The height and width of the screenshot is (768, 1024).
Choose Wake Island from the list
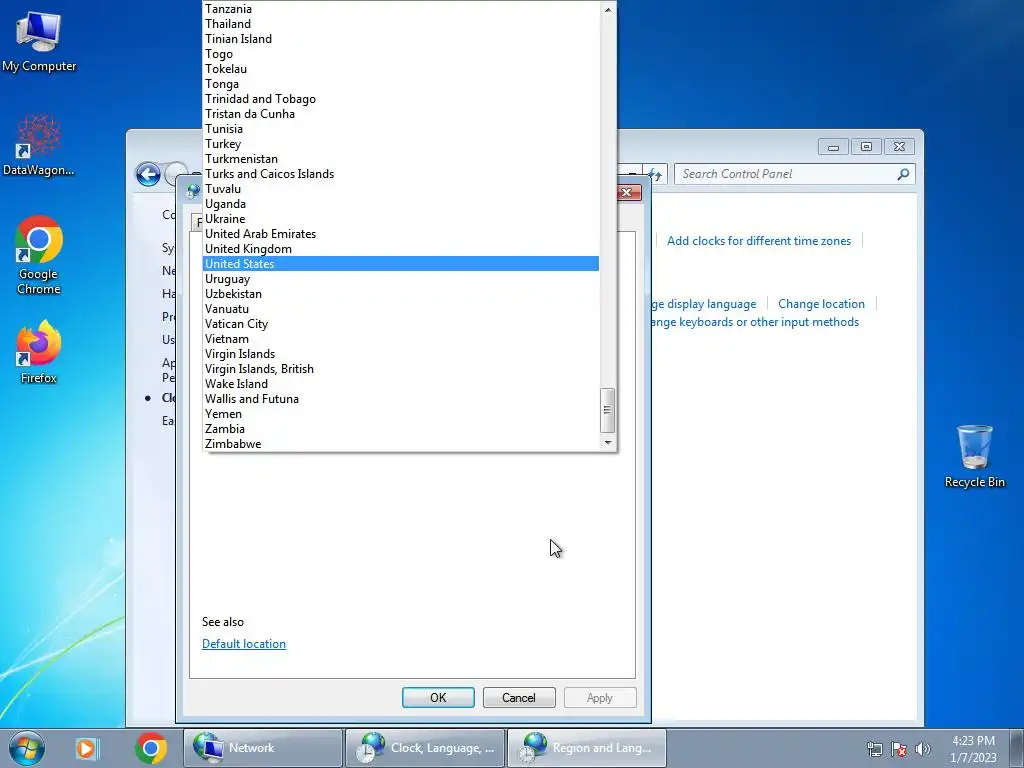click(x=401, y=384)
